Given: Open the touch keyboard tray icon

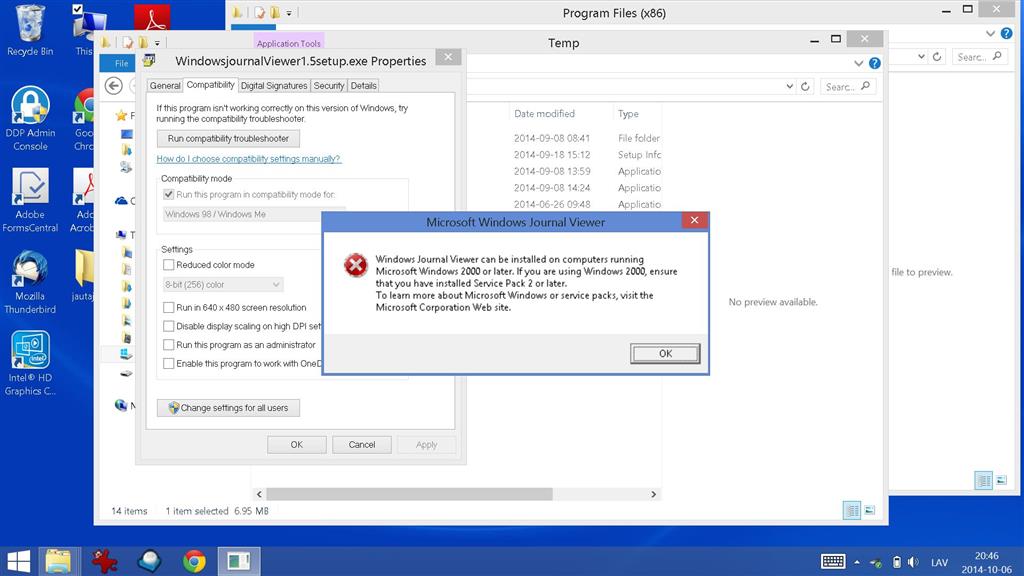Looking at the screenshot, I should (833, 562).
